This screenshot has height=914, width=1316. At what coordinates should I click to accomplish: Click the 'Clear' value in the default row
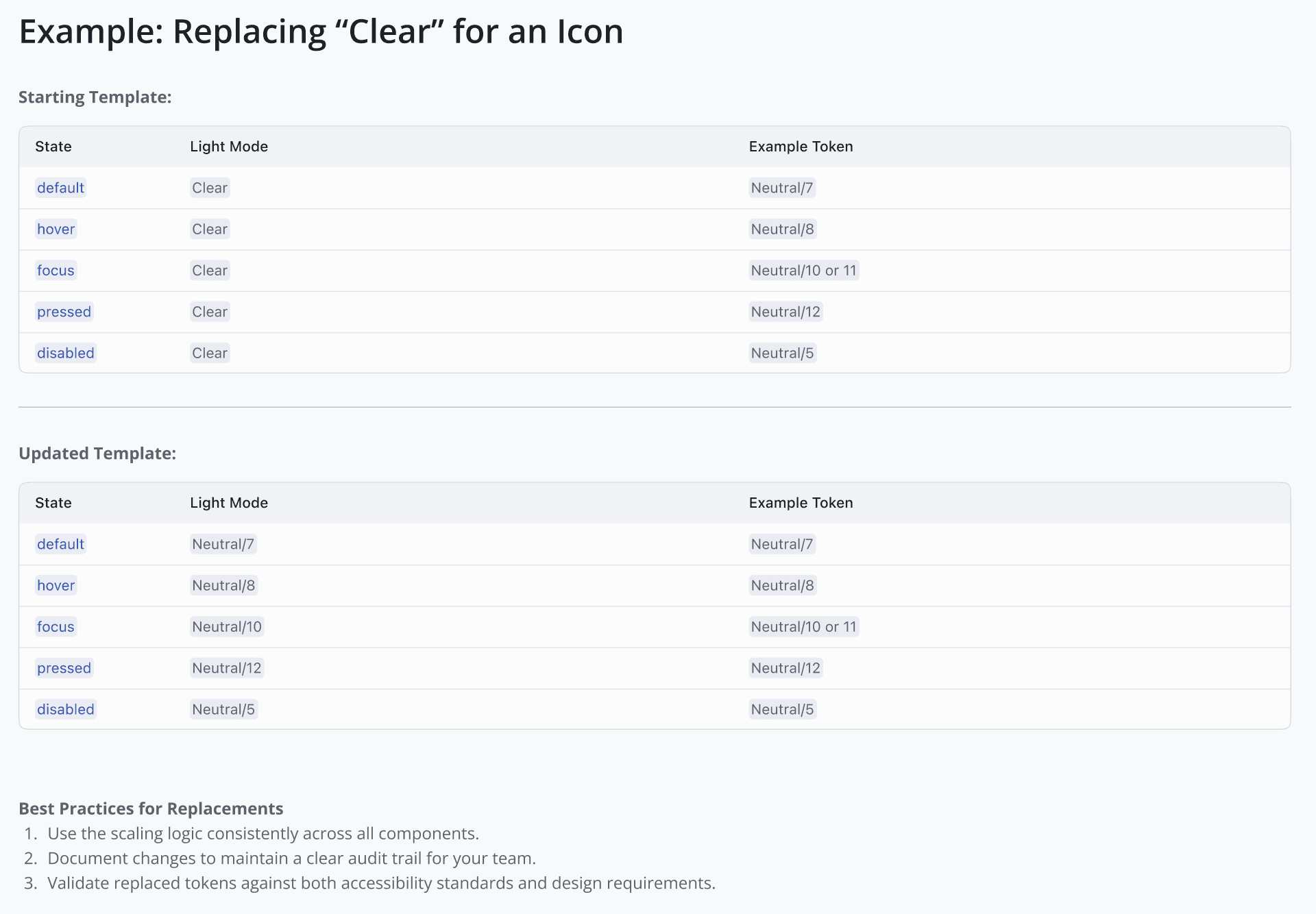click(210, 188)
